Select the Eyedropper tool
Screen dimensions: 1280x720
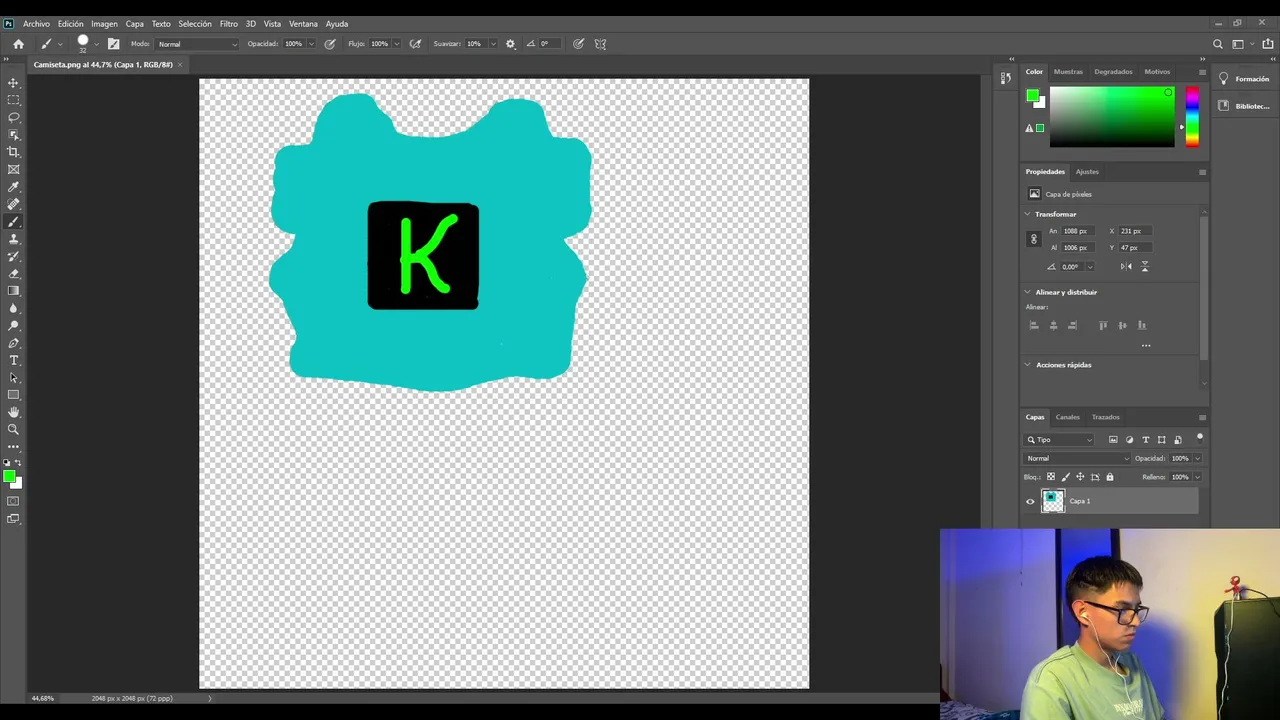(13, 187)
